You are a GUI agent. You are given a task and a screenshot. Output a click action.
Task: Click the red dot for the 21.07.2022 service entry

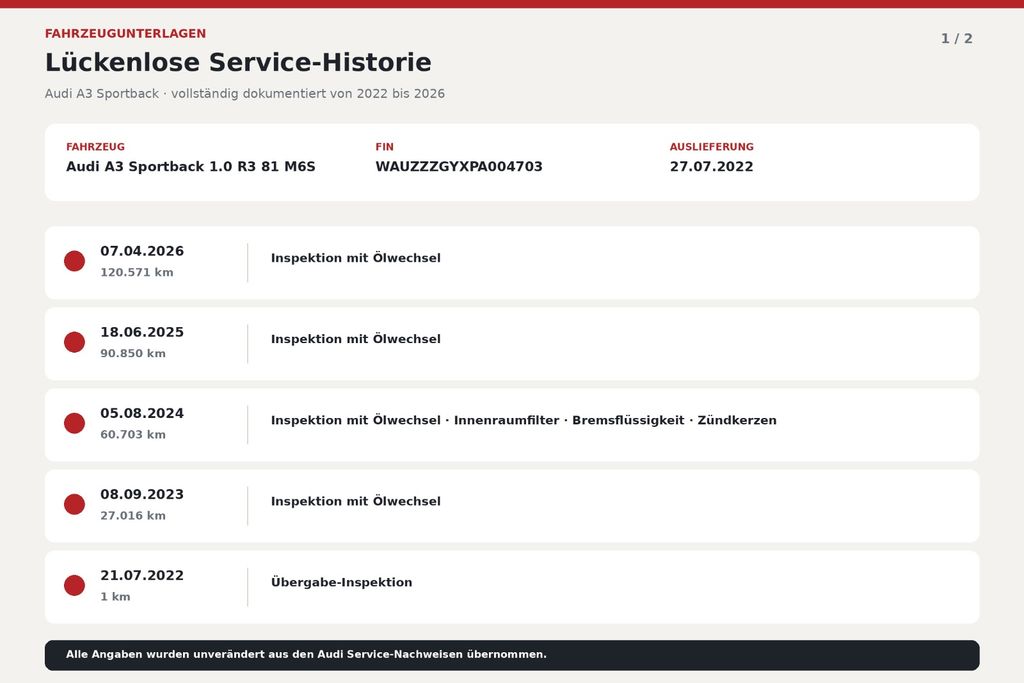click(x=74, y=585)
